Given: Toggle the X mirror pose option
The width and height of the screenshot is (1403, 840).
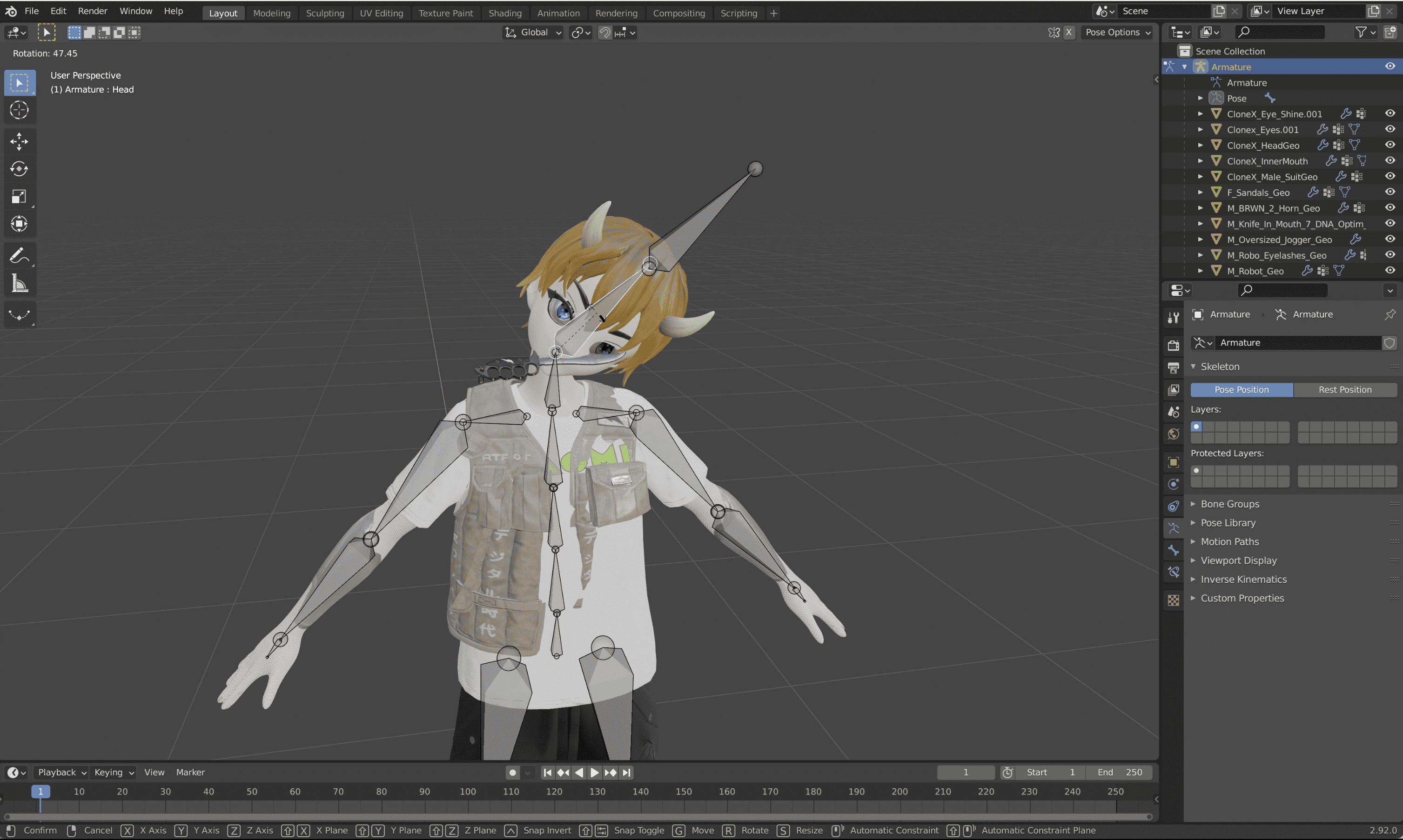Looking at the screenshot, I should 1068,32.
